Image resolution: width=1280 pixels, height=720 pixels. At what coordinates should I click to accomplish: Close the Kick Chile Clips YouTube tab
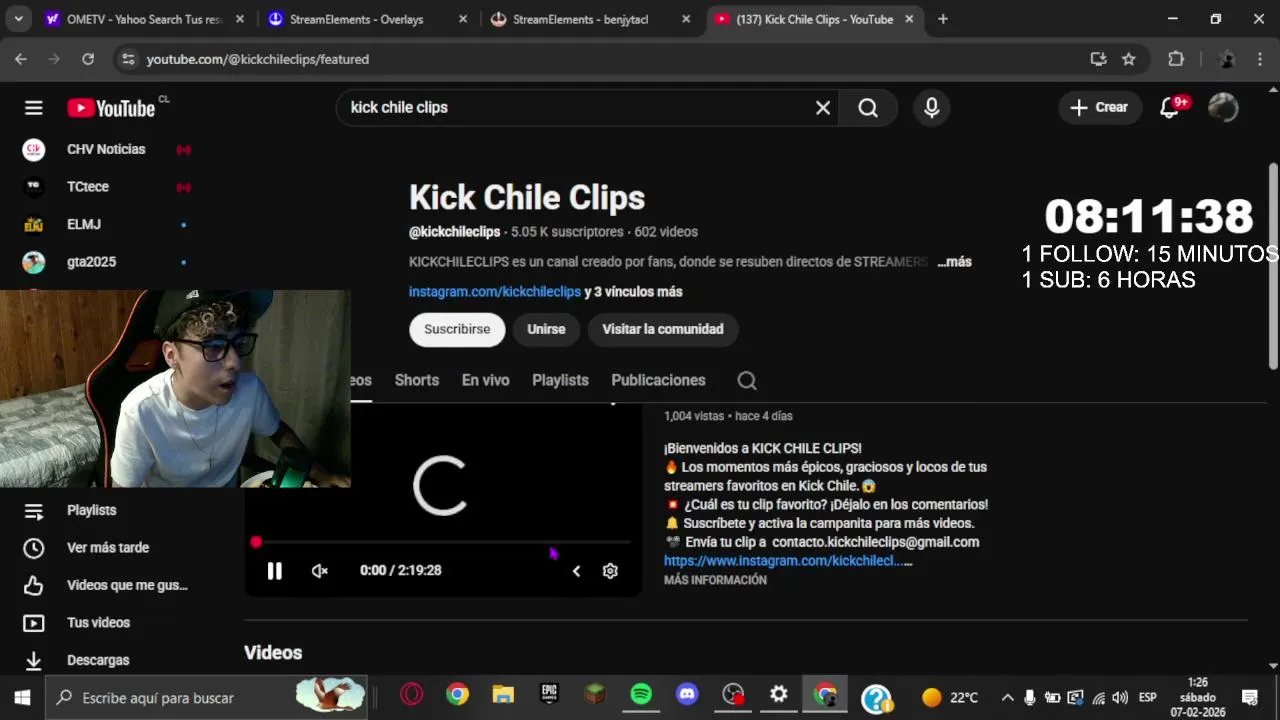click(909, 19)
